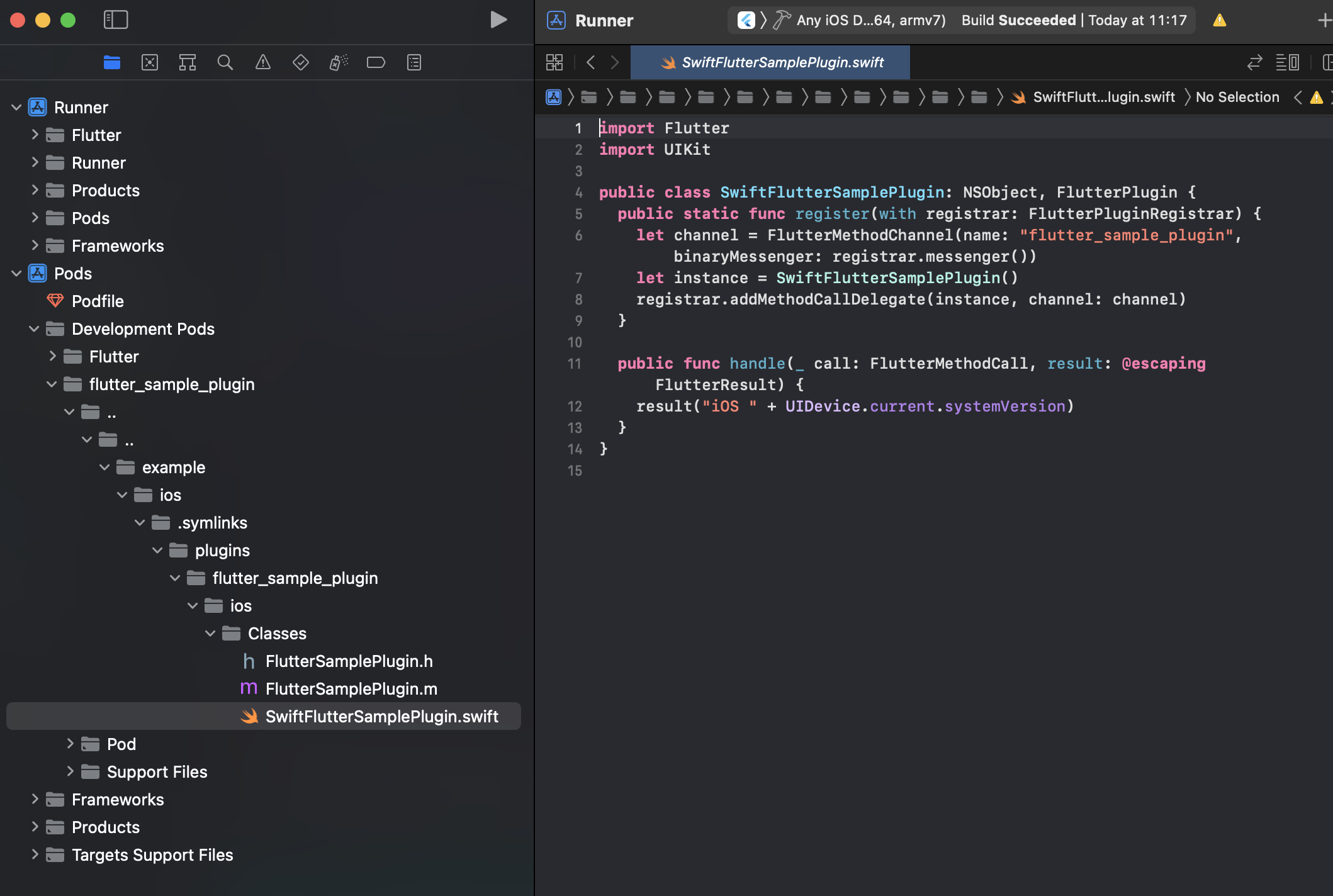Toggle the Project navigator folder icon
Viewport: 1333px width, 896px height.
(112, 62)
